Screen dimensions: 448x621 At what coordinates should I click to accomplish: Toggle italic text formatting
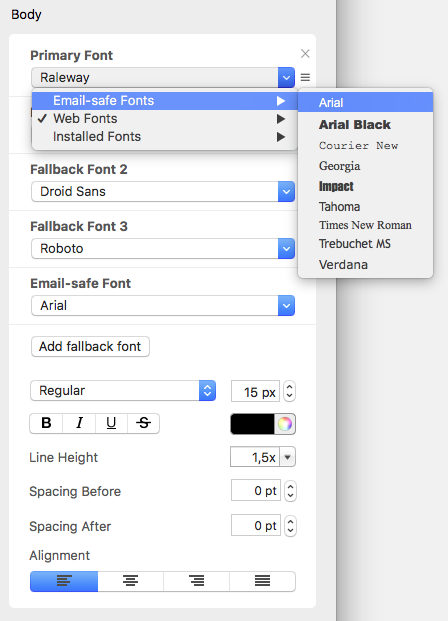(79, 423)
